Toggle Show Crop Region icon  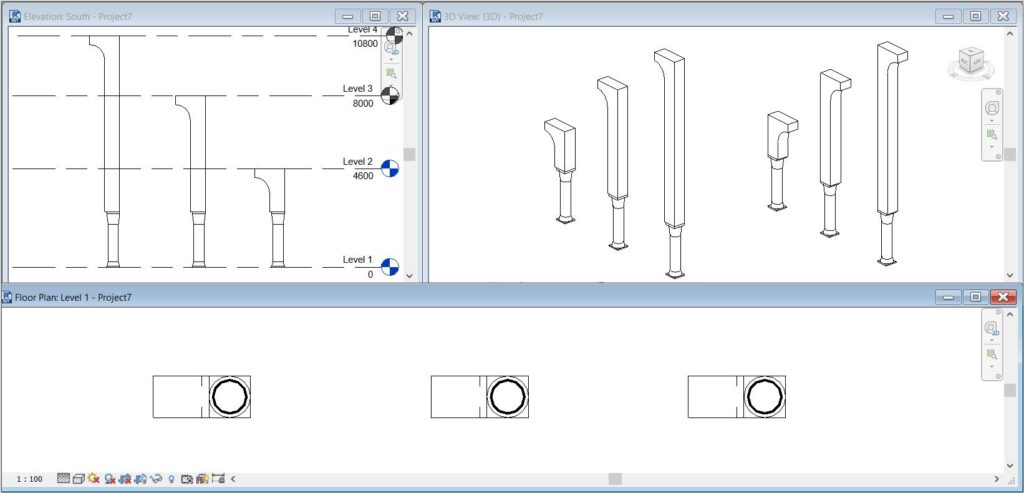[x=140, y=479]
